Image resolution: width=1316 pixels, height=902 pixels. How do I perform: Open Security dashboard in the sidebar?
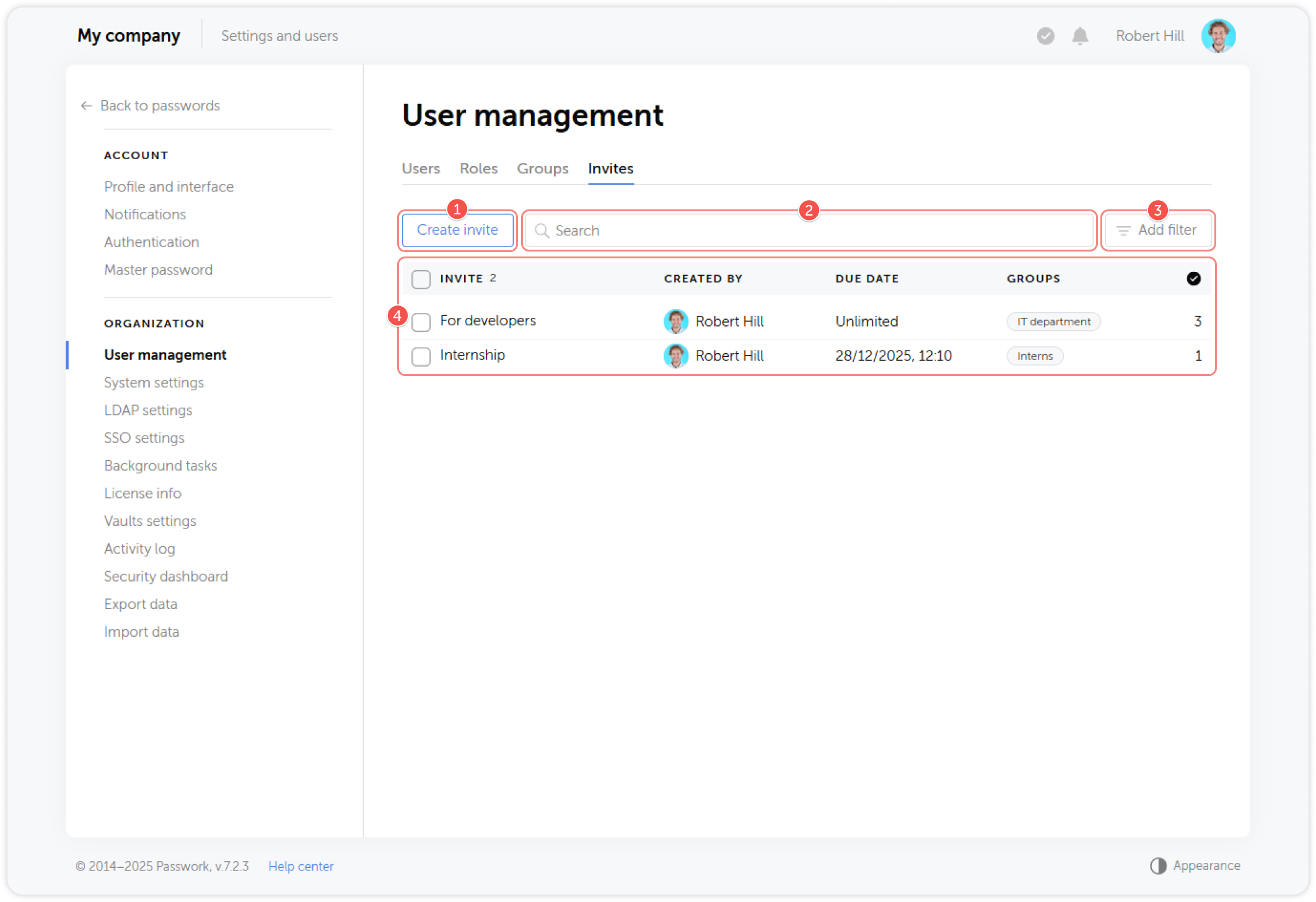click(x=165, y=576)
